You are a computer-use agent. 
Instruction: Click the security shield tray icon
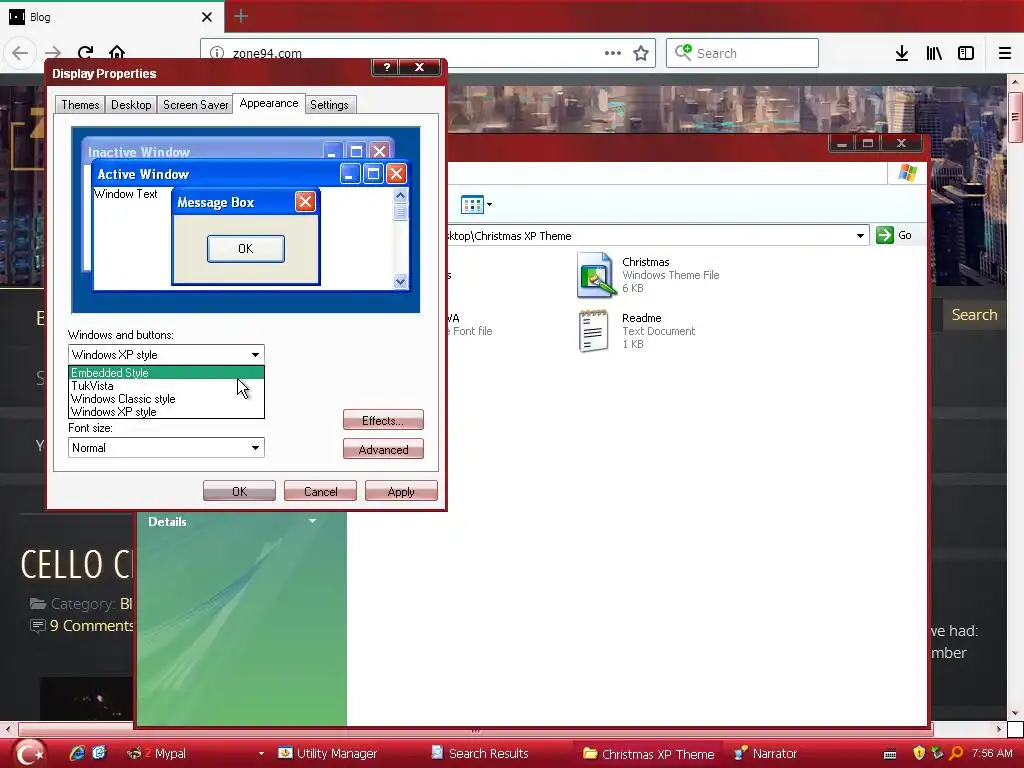tap(919, 753)
